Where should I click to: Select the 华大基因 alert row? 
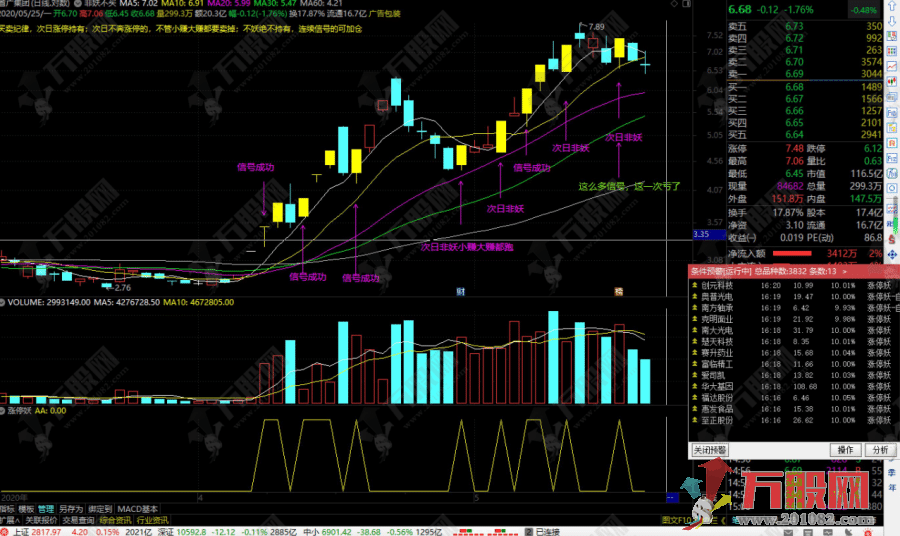pos(794,386)
